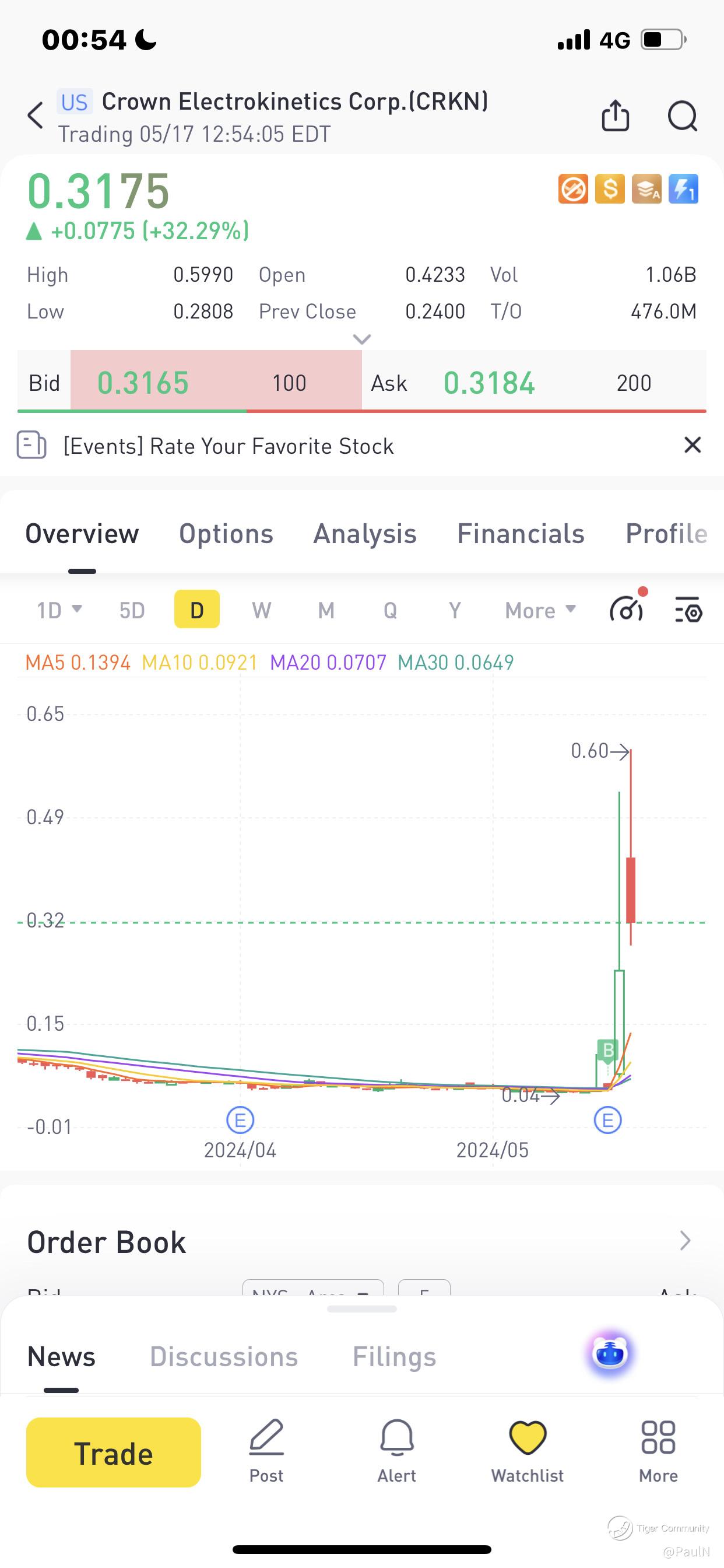The height and width of the screenshot is (1568, 724).
Task: Select the Y yearly chart period
Action: click(x=455, y=610)
